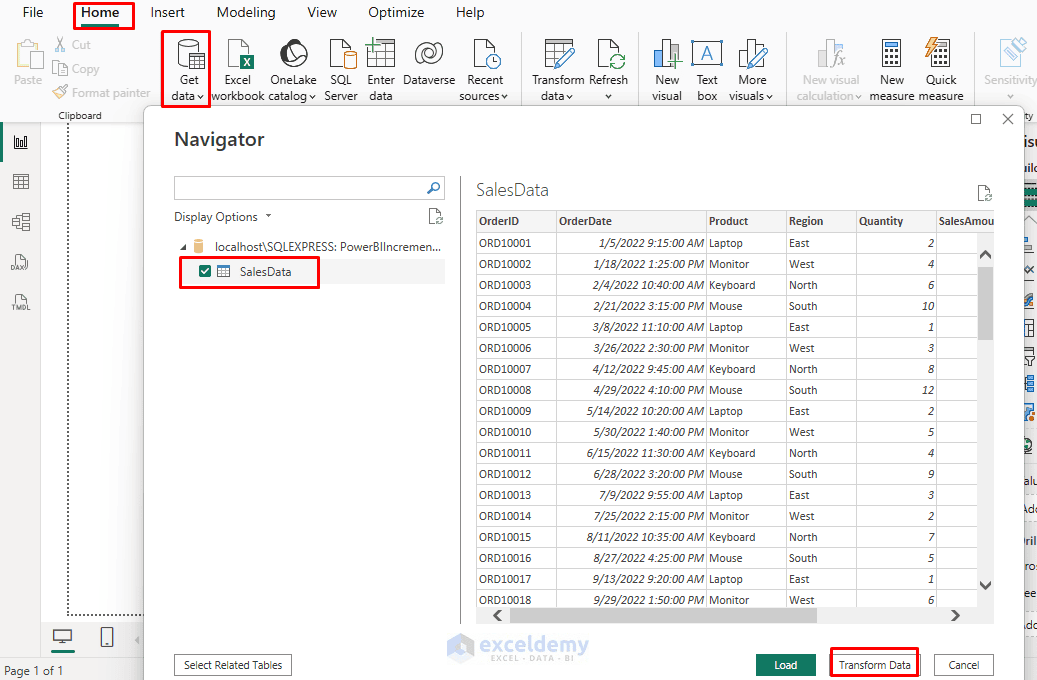Click refresh icon beside Display Options
The image size is (1037, 680).
pos(435,216)
